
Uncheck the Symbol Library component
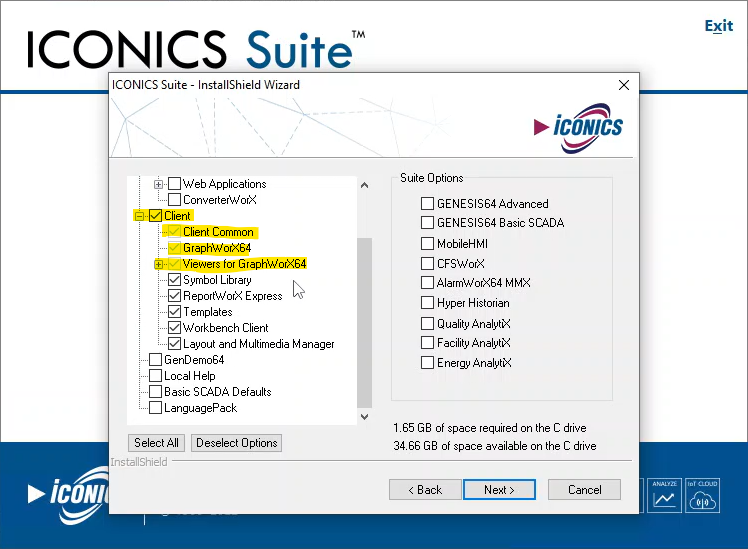pos(175,280)
